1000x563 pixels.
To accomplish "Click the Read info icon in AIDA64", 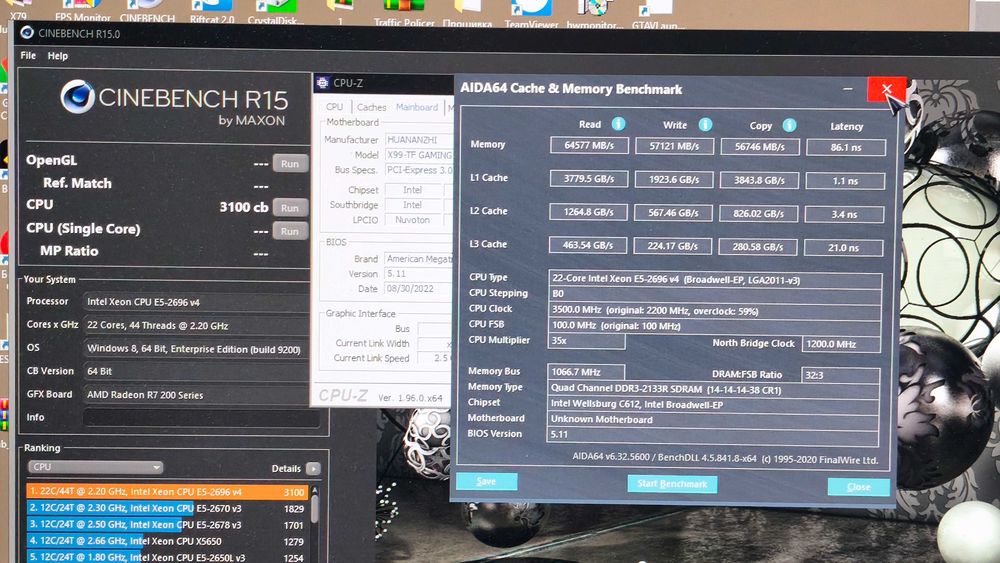I will click(x=619, y=124).
